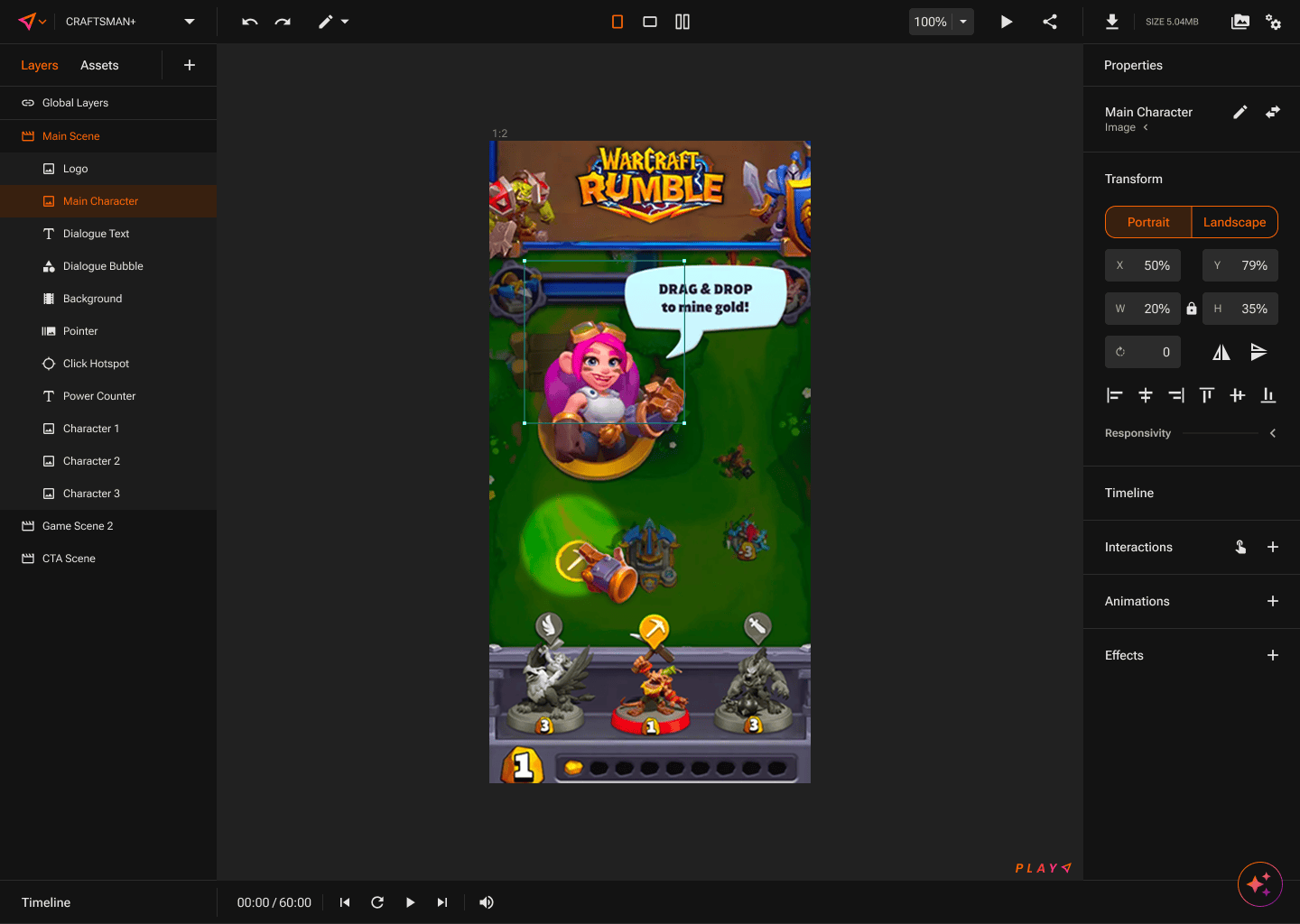
Task: Select the Logo layer
Action: (108, 169)
